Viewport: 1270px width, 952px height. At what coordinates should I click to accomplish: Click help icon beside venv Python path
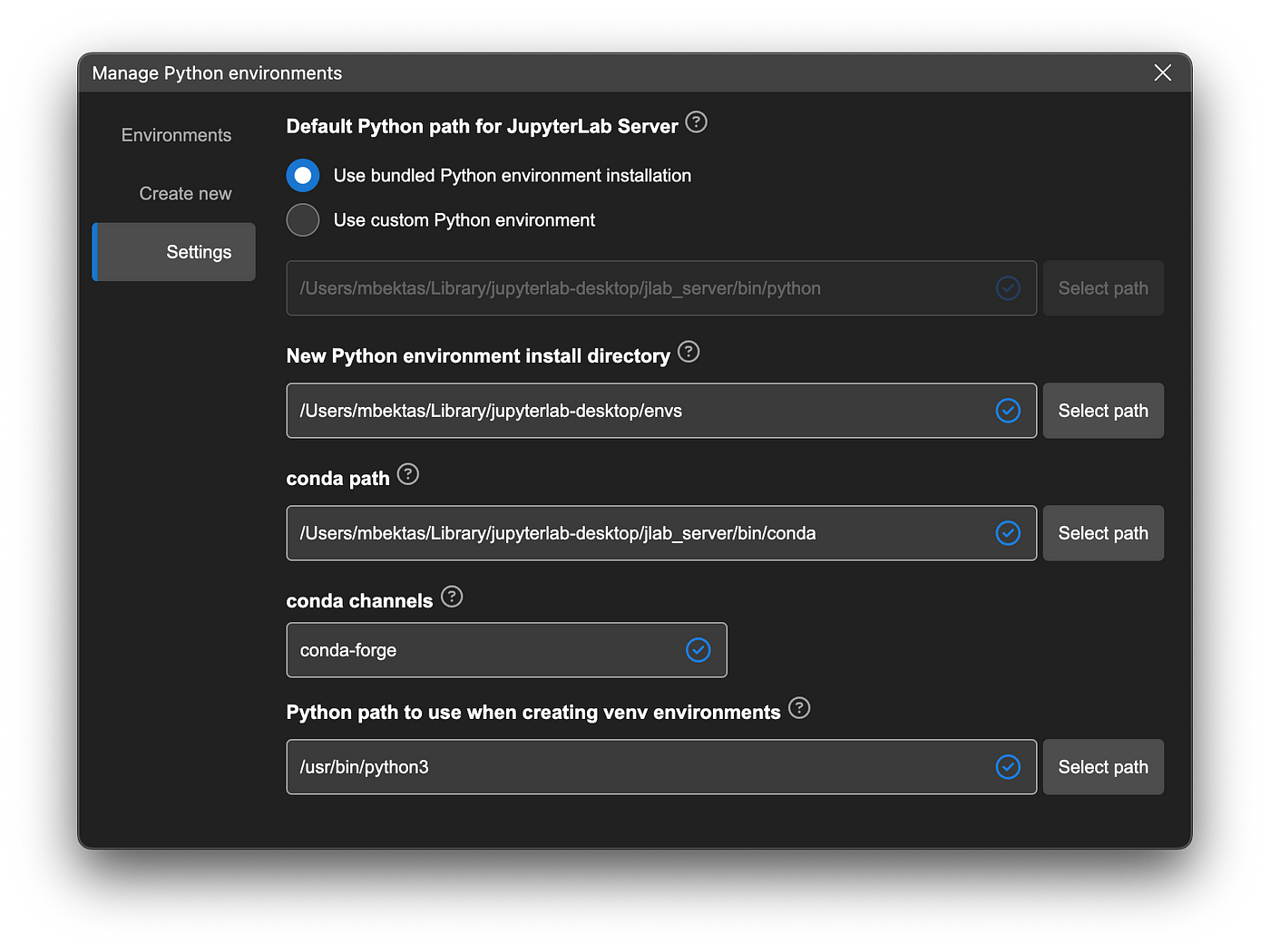(799, 707)
